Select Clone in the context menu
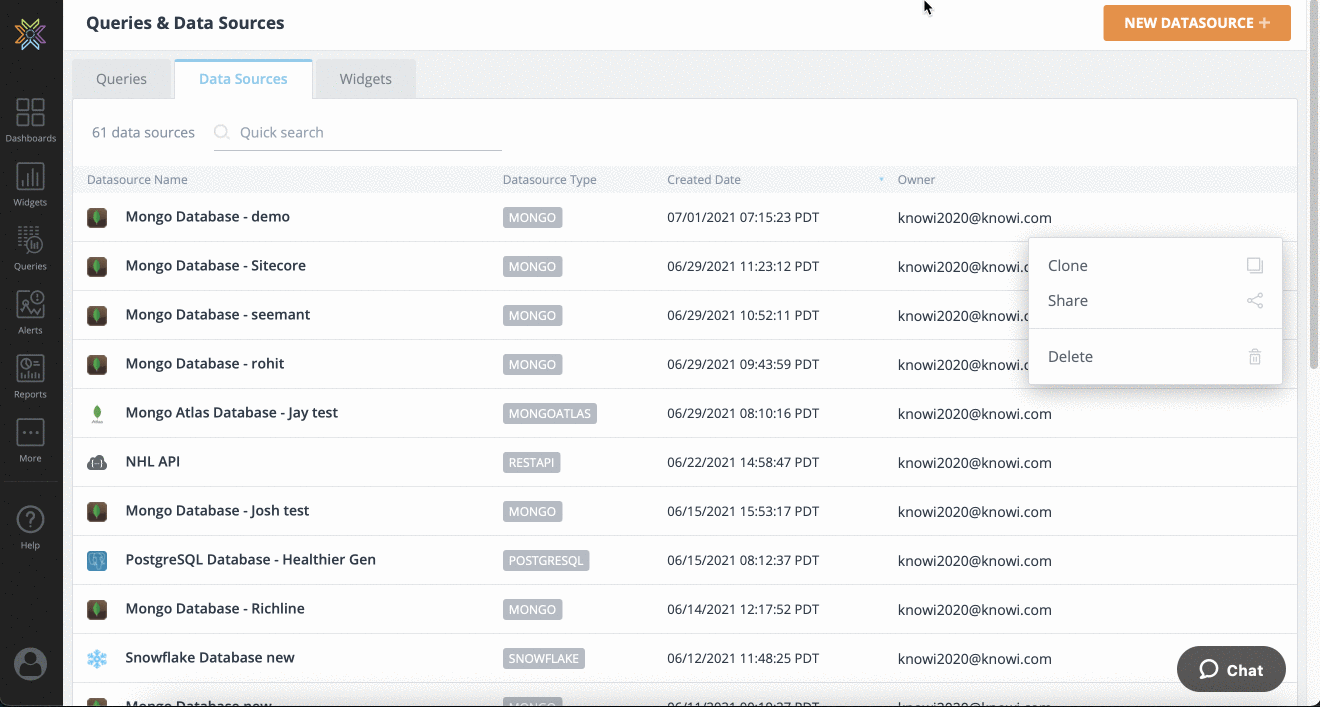The height and width of the screenshot is (707, 1320). (x=1068, y=266)
